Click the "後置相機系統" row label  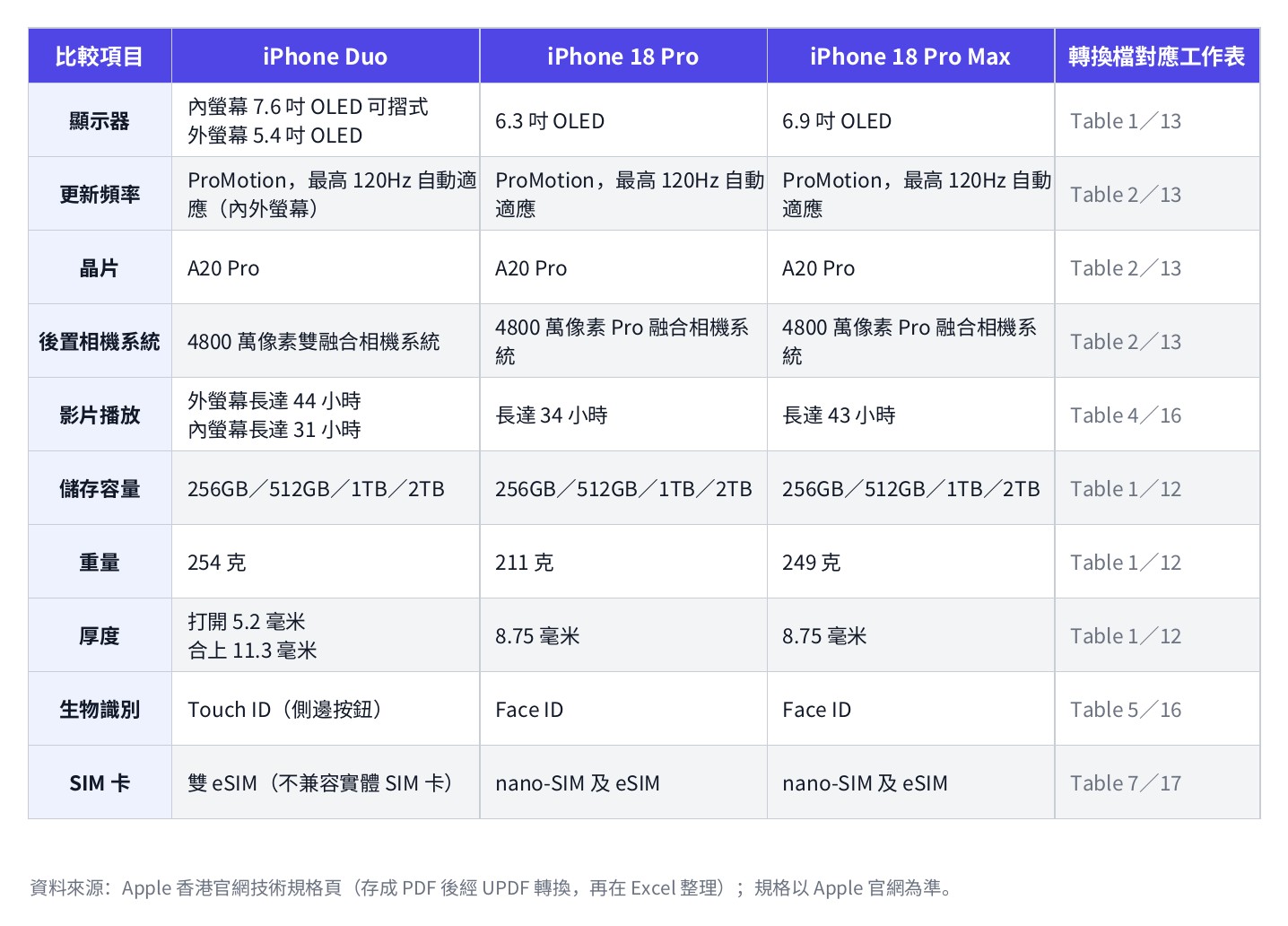[100, 342]
